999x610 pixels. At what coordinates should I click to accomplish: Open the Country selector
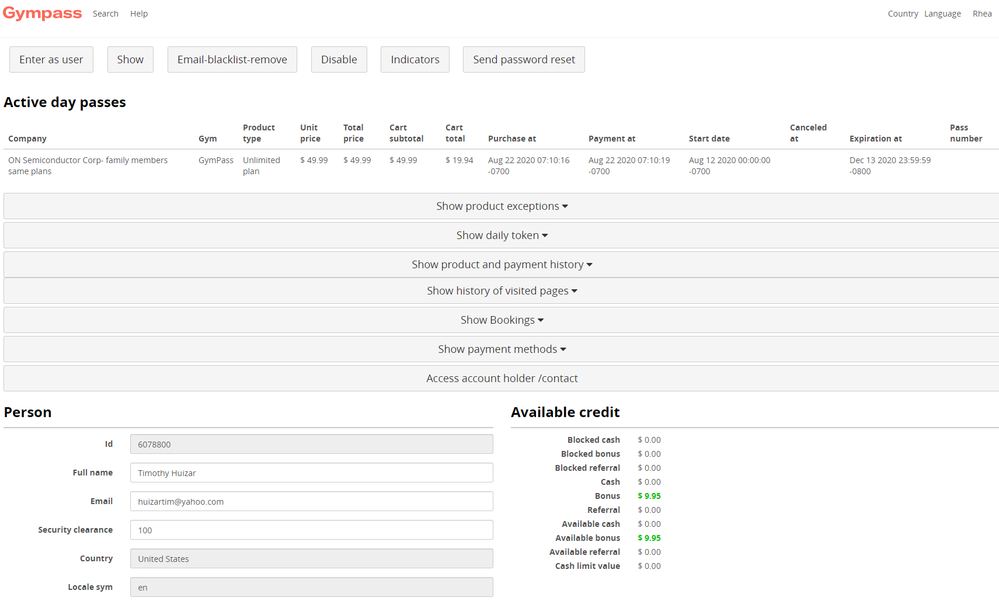(x=902, y=14)
